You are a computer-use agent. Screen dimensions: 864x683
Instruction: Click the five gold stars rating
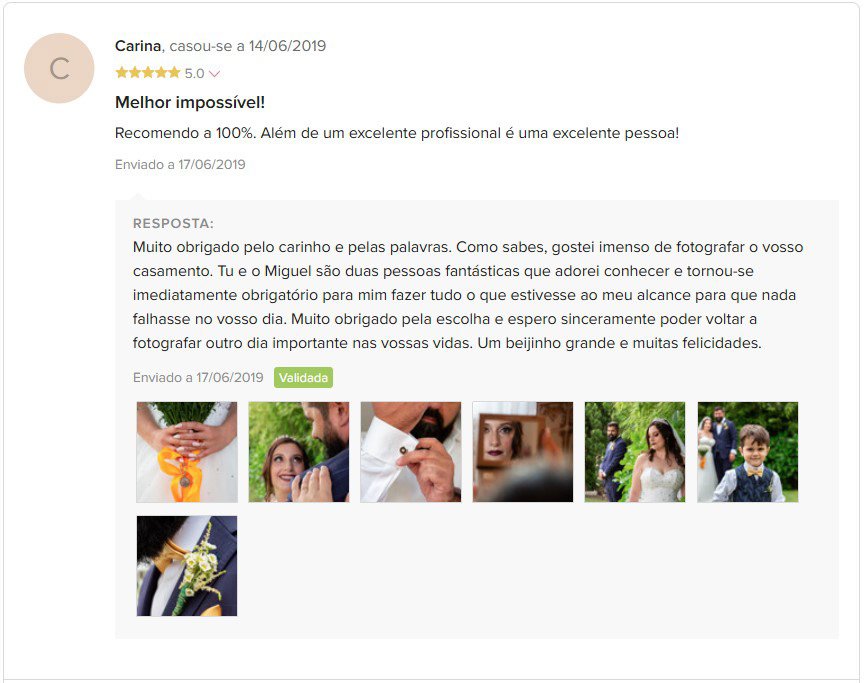point(148,73)
